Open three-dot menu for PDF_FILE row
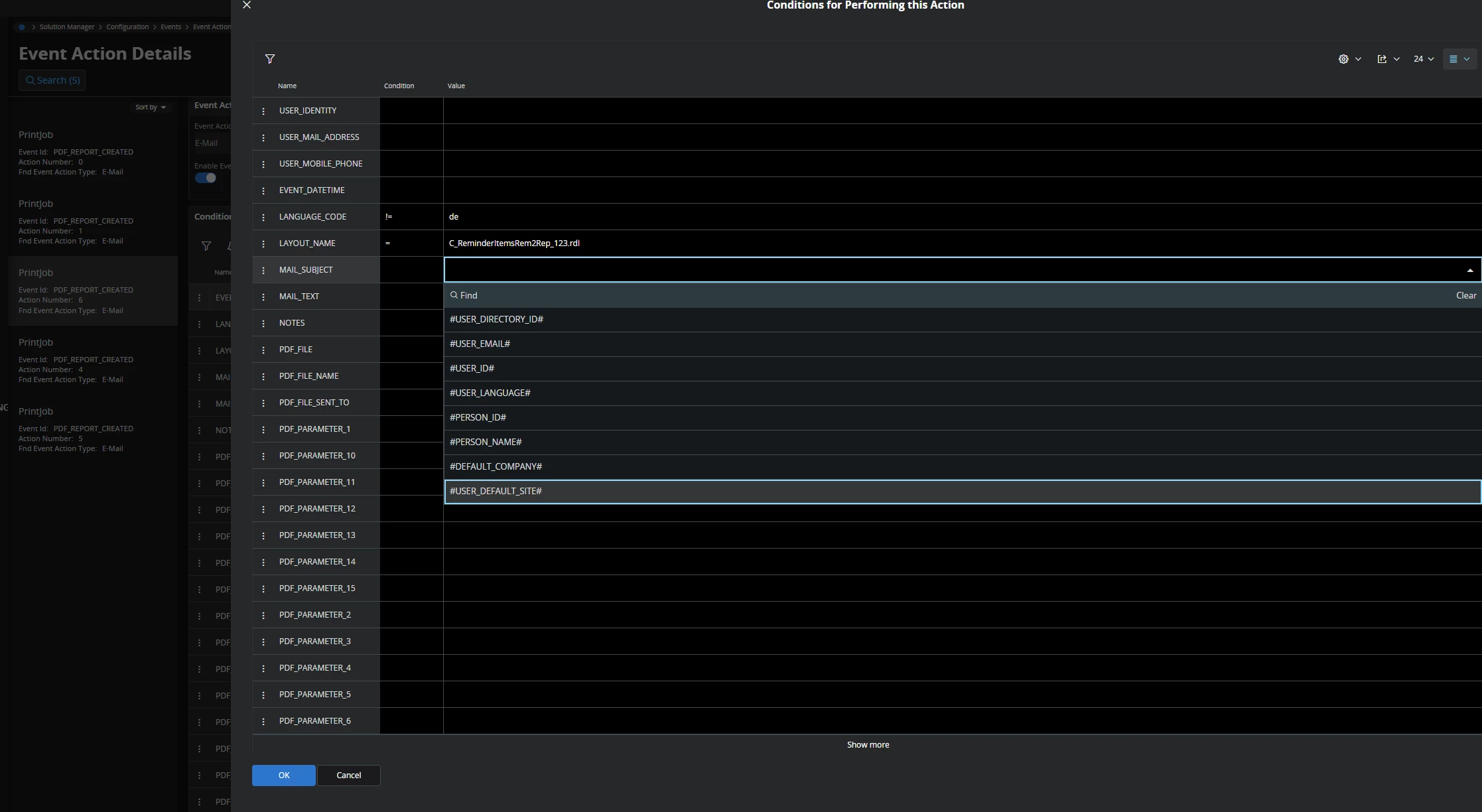This screenshot has width=1482, height=812. pyautogui.click(x=263, y=350)
